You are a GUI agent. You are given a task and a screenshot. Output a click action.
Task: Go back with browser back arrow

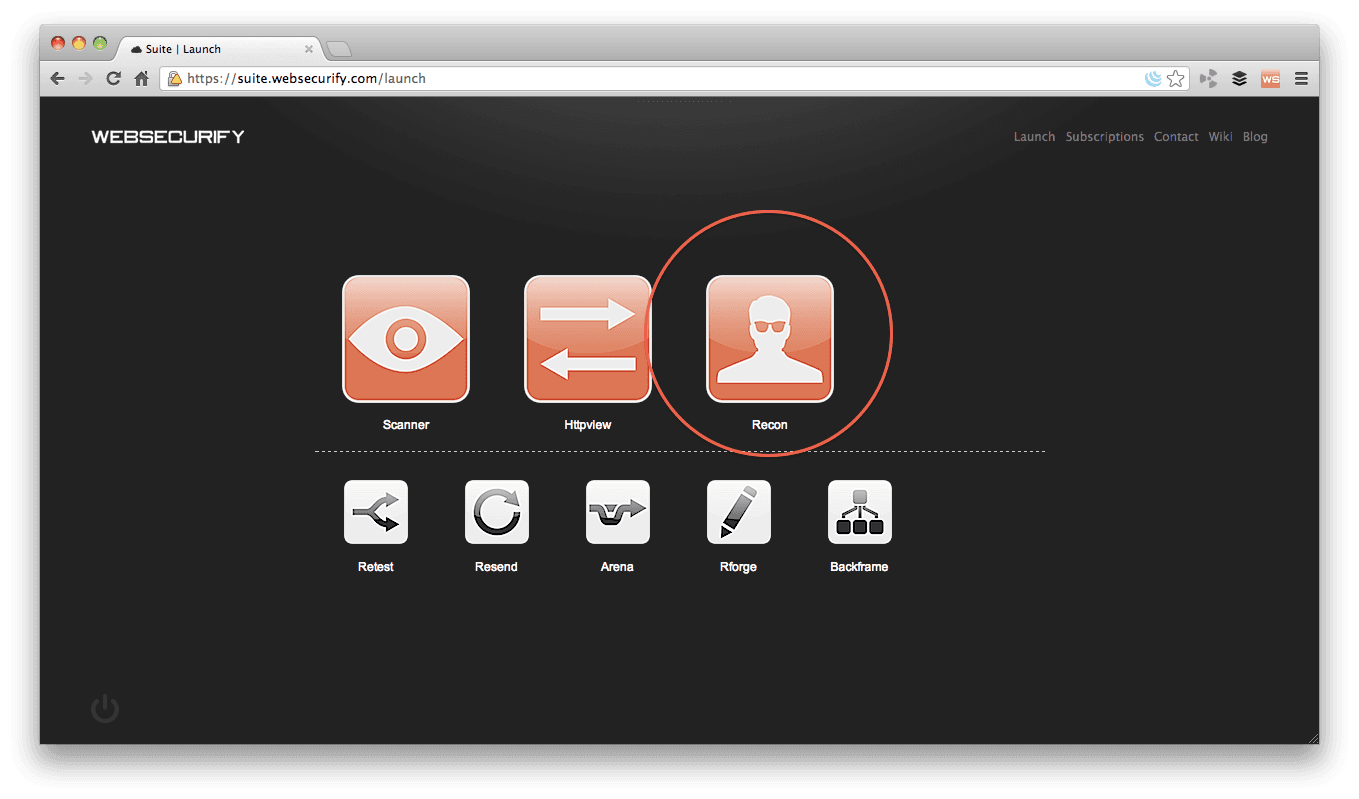point(58,78)
